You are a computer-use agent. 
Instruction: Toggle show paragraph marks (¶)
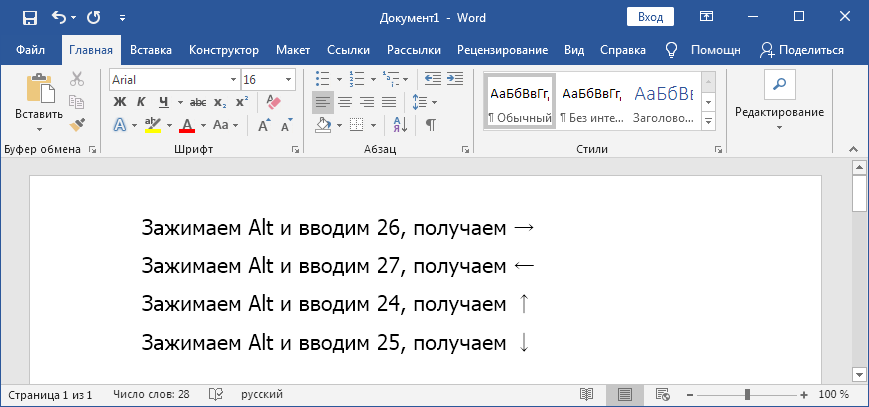click(431, 125)
